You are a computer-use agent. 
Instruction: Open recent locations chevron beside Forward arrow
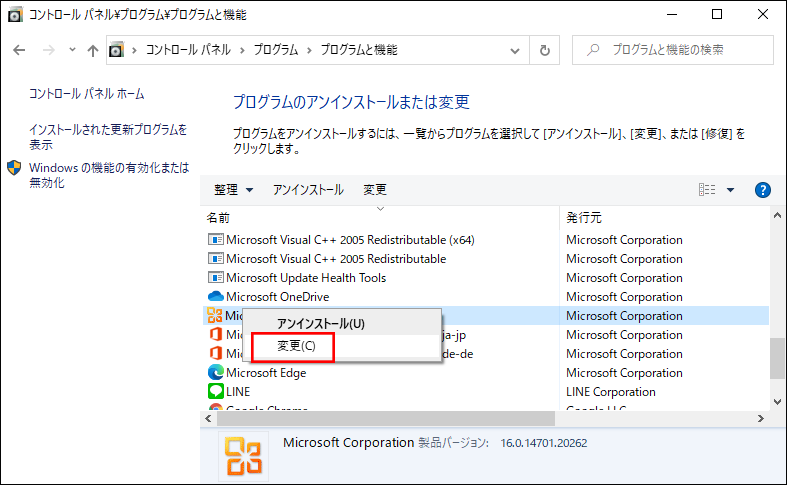pos(72,50)
